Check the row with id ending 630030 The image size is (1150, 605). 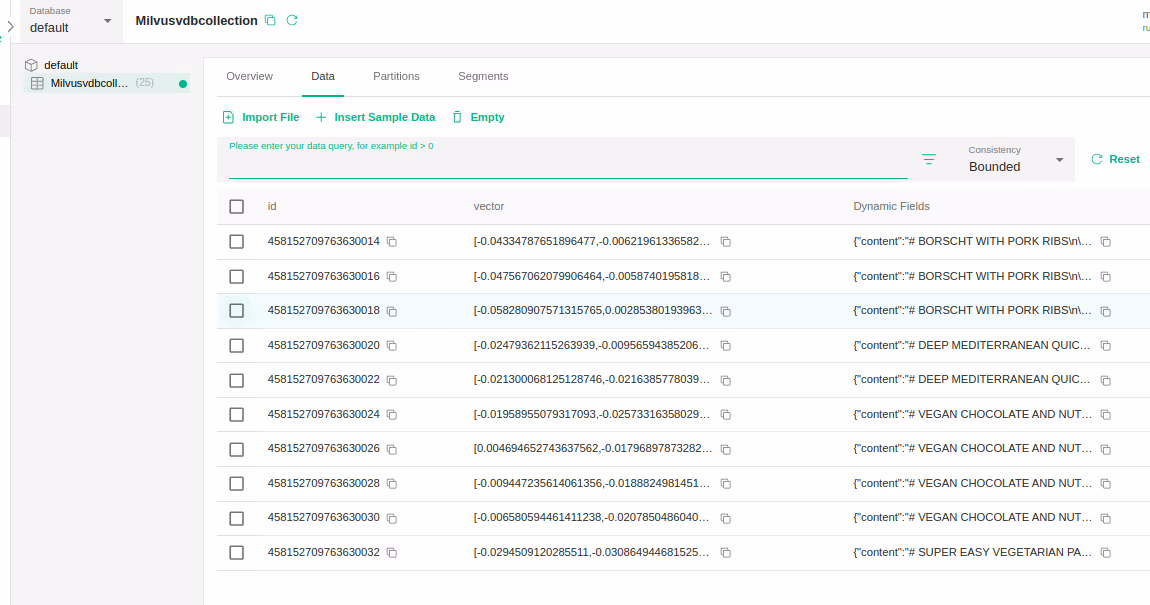[x=236, y=518]
